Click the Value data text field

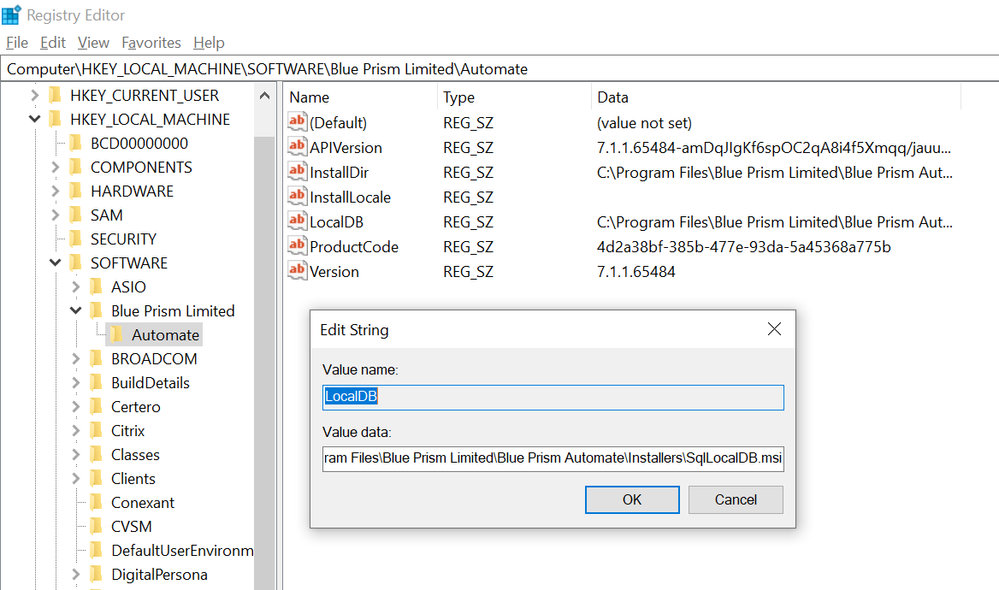pyautogui.click(x=553, y=458)
